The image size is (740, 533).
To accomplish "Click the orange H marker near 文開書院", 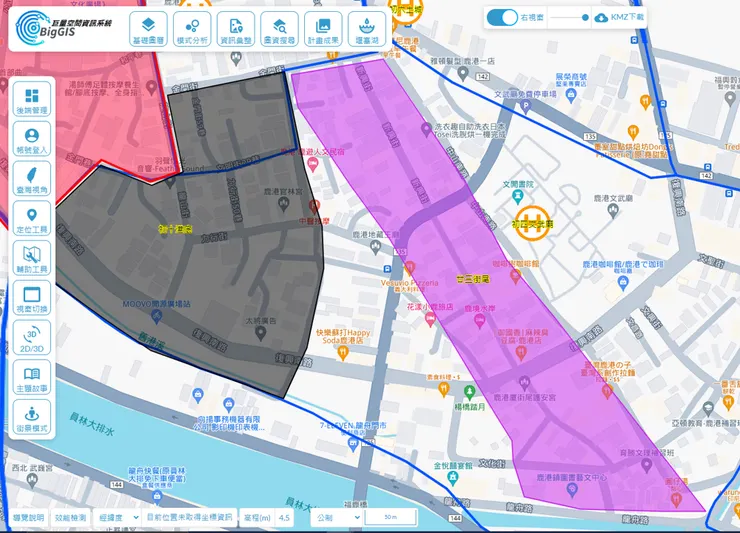I will pos(532,224).
